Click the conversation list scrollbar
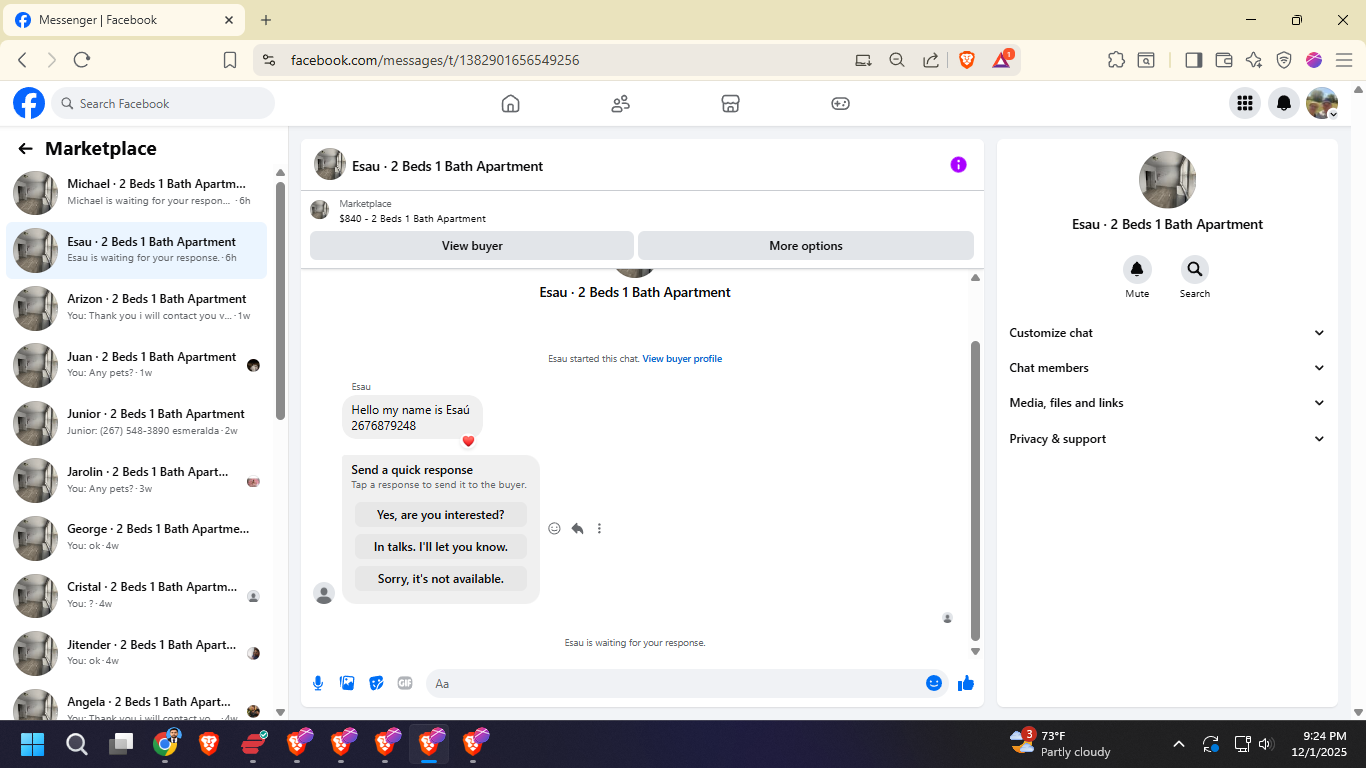This screenshot has height=768, width=1366. pos(280,300)
